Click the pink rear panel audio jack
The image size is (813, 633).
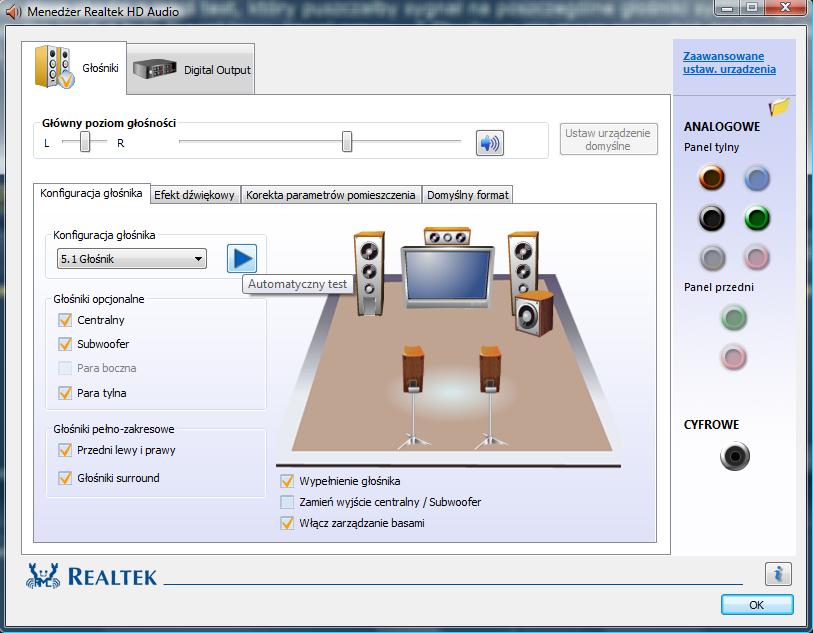click(756, 257)
